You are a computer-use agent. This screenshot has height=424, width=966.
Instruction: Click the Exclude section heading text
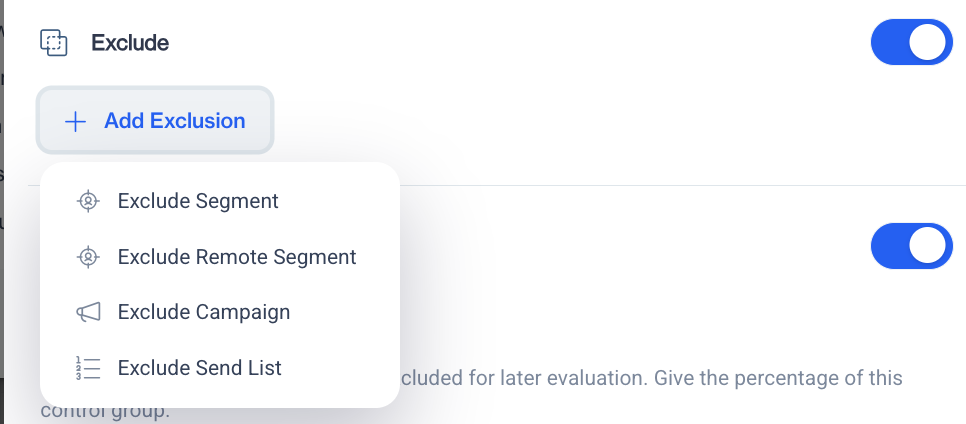tap(130, 43)
